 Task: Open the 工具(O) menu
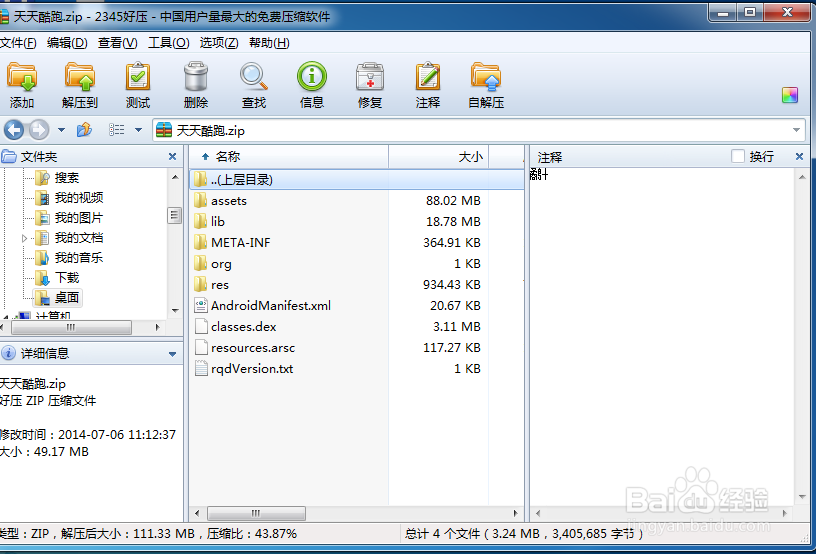[x=169, y=43]
